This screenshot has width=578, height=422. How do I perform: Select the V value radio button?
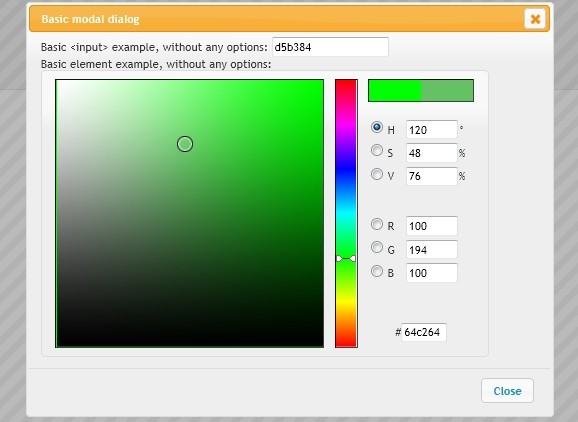(x=377, y=174)
